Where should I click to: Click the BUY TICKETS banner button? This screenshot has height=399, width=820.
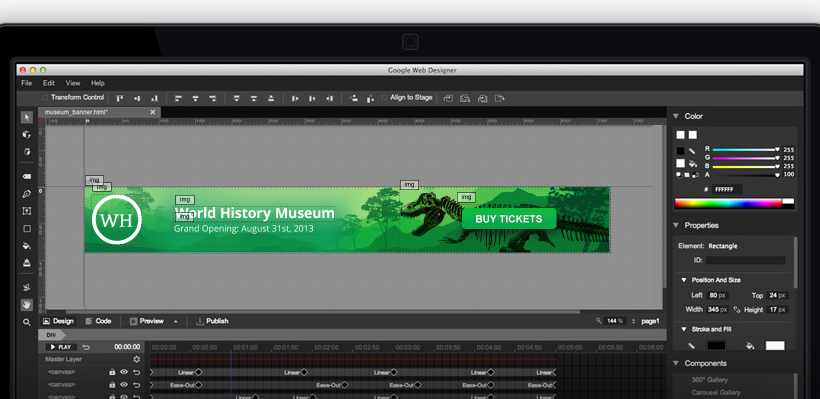(x=509, y=219)
